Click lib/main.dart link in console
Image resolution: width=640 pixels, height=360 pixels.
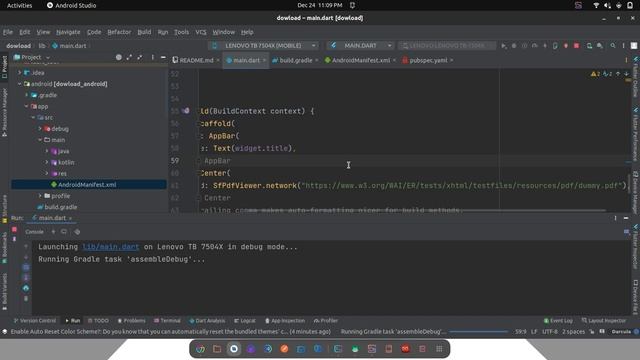(x=111, y=247)
